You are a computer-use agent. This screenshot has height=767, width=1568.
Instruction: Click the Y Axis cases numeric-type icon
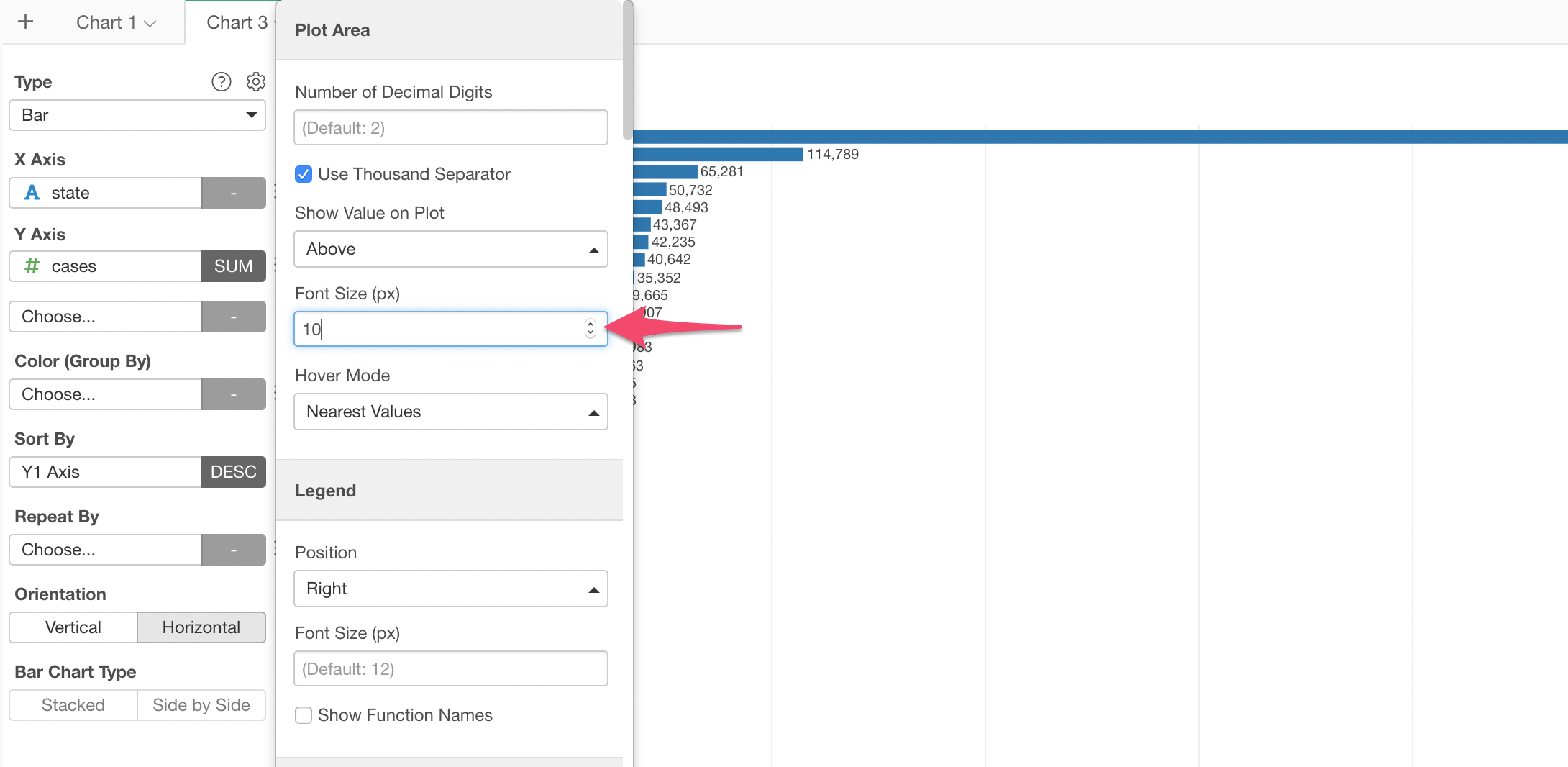pos(32,266)
